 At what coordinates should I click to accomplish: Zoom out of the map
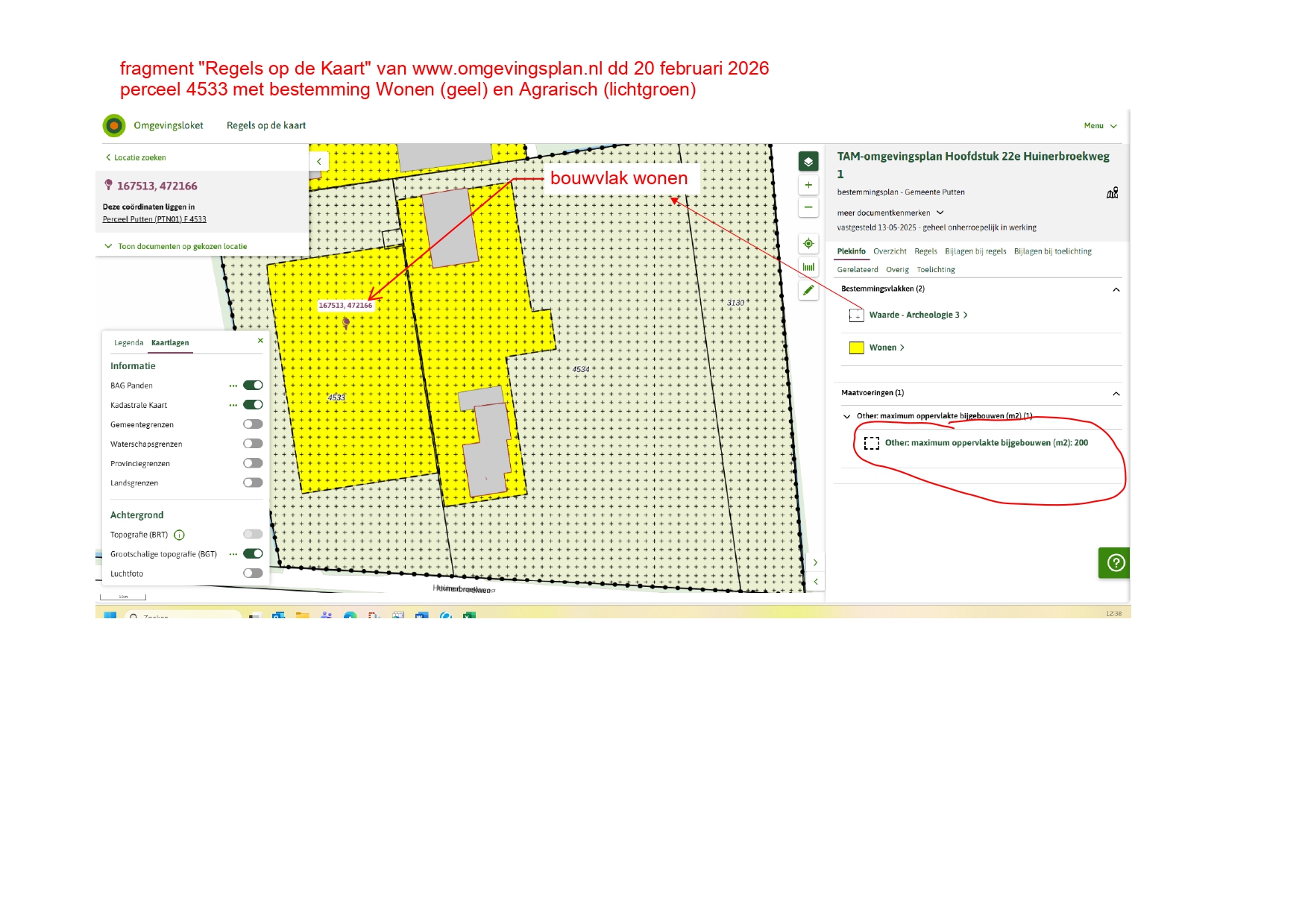coord(808,207)
